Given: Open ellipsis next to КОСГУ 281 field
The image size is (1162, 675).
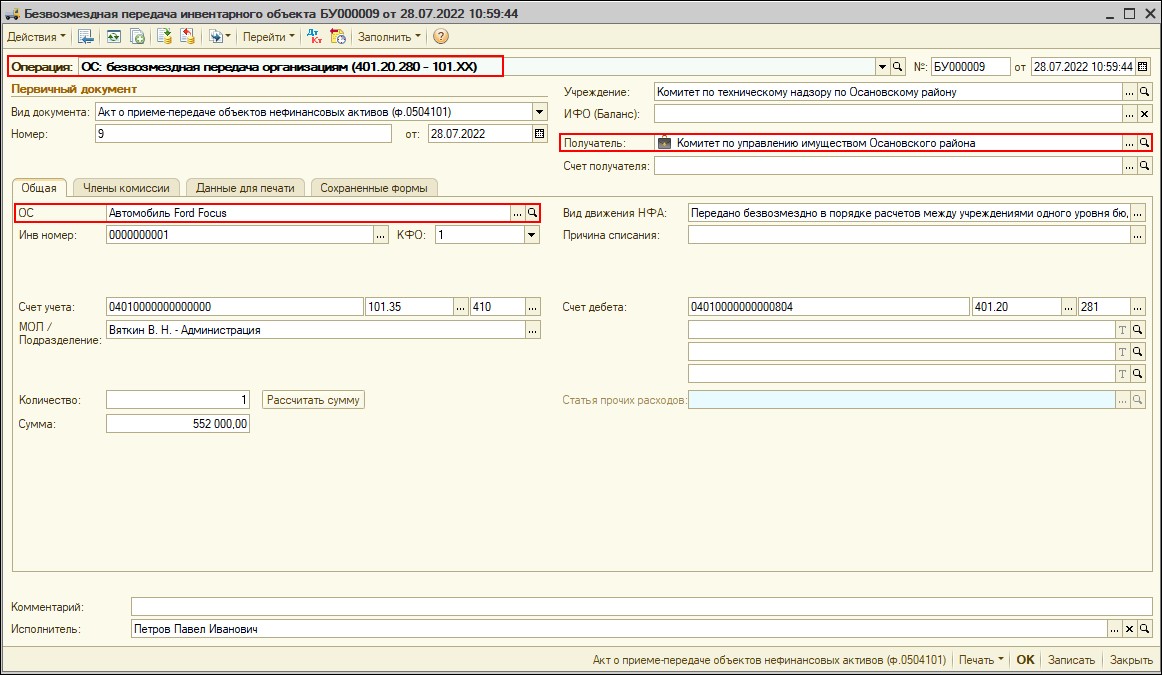Looking at the screenshot, I should point(1138,307).
